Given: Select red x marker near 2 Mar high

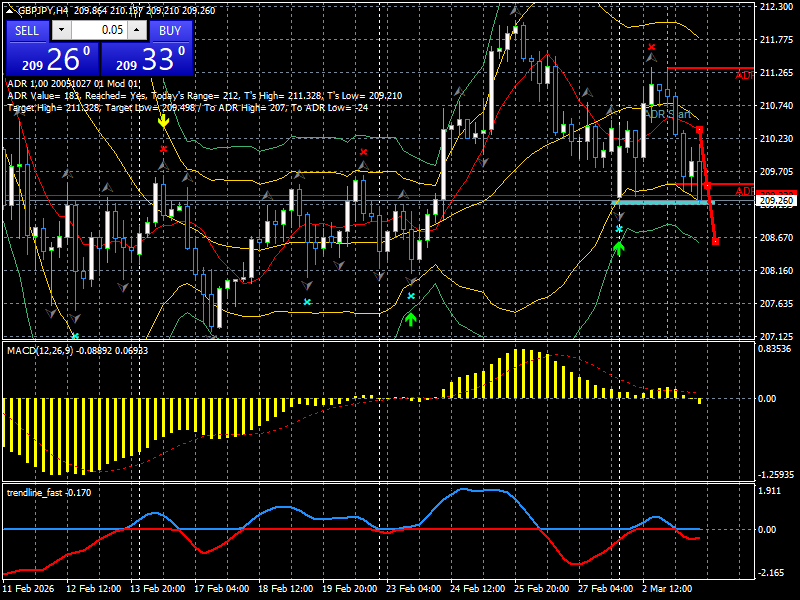Looking at the screenshot, I should [652, 47].
